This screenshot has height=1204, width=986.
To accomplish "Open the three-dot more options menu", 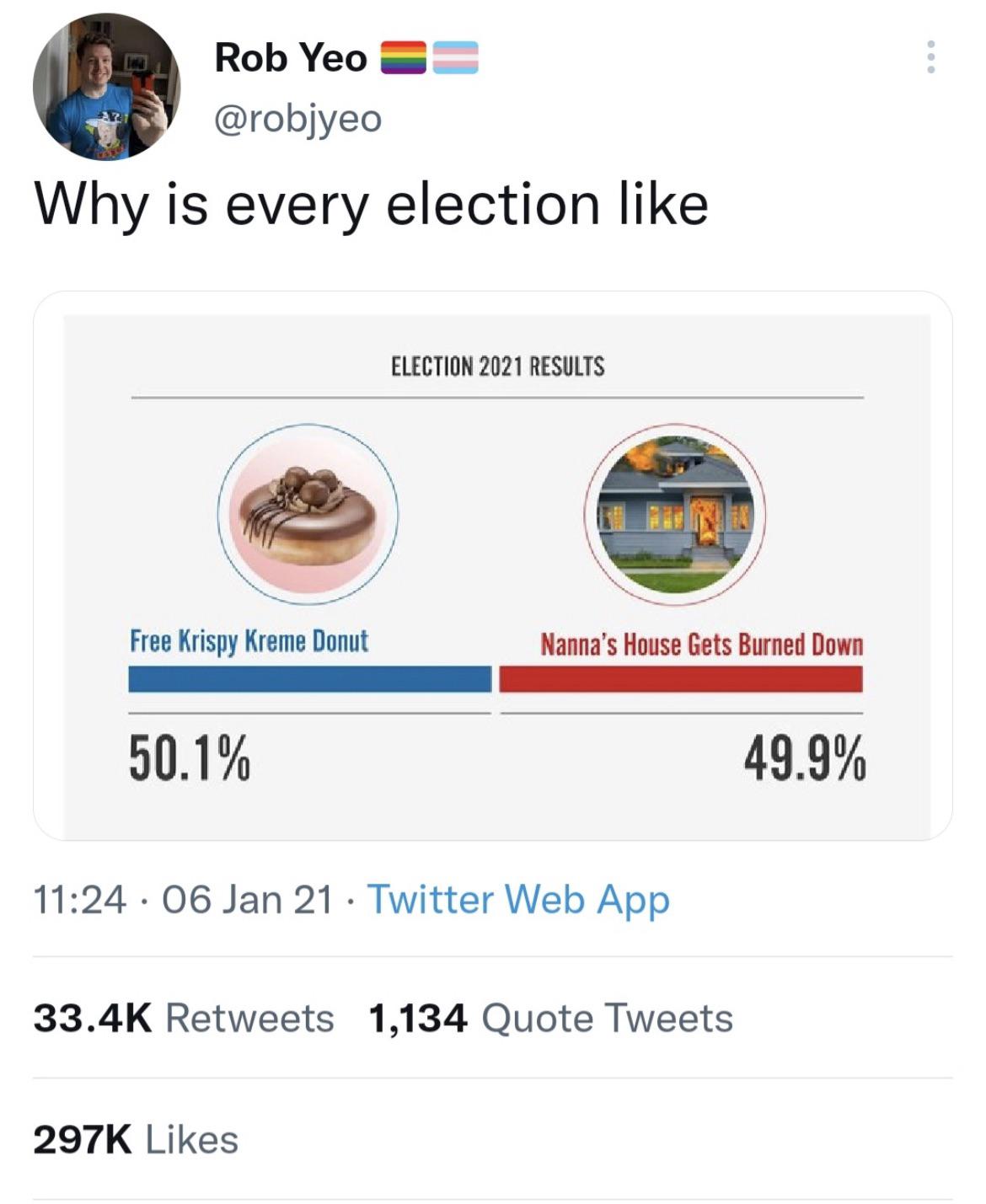I will pyautogui.click(x=930, y=57).
